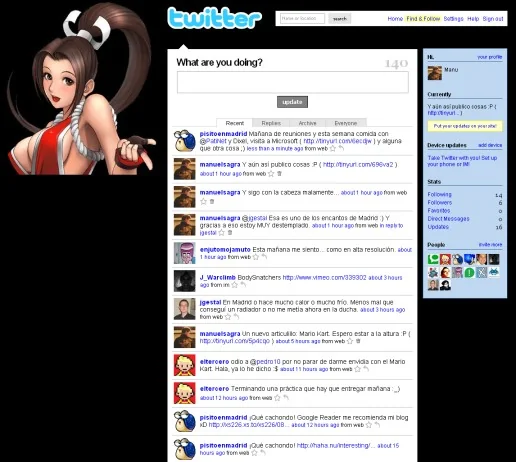Viewport: 516px width, 462px height.
Task: Favorite eltercero's 'Terminando una práctica' tweet
Action: click(277, 398)
